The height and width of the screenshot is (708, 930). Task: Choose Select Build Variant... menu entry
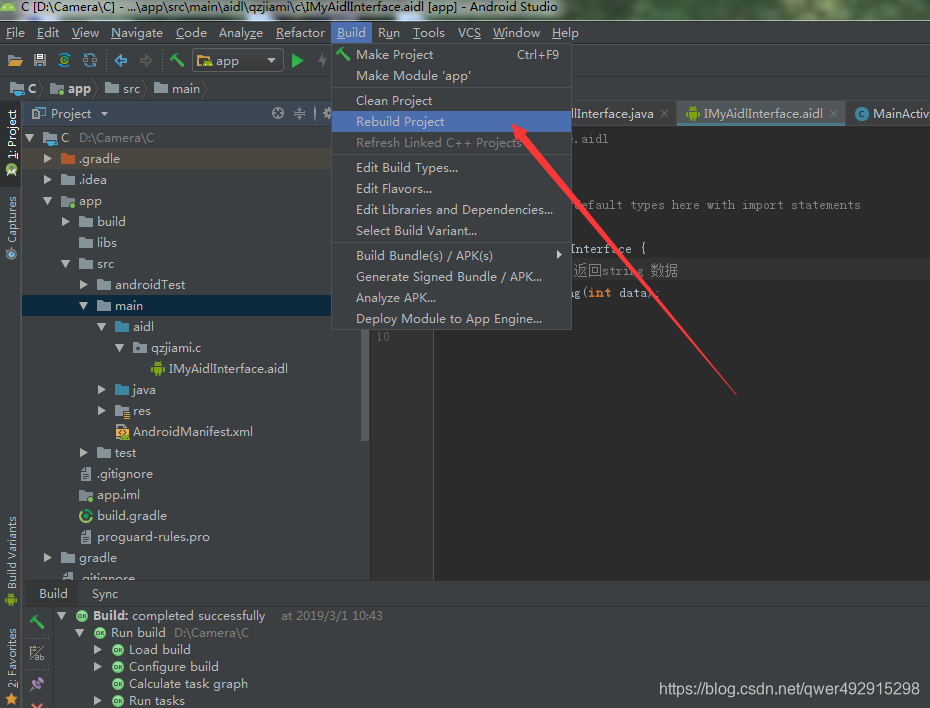coord(451,231)
